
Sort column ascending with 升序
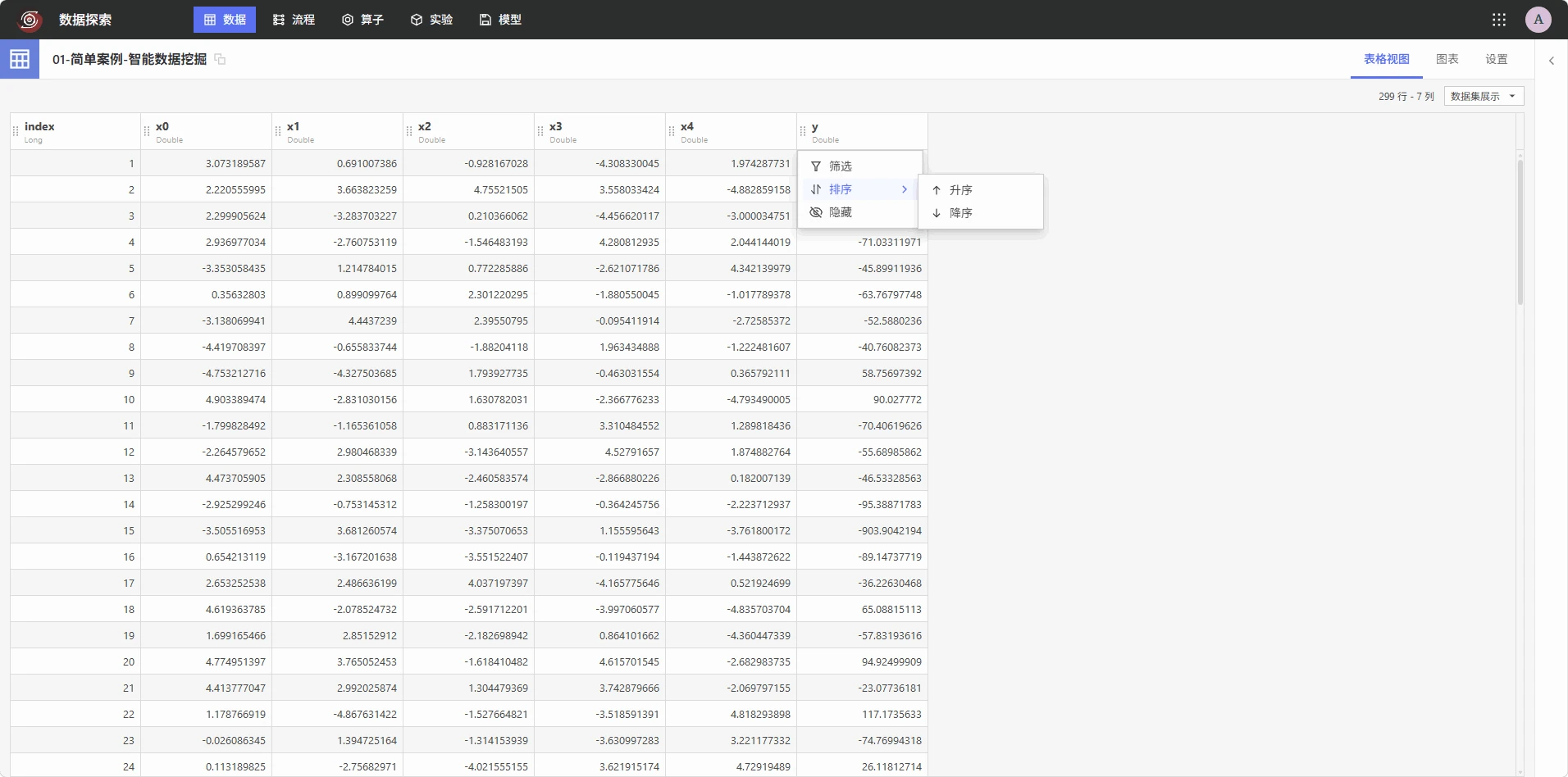coord(981,190)
